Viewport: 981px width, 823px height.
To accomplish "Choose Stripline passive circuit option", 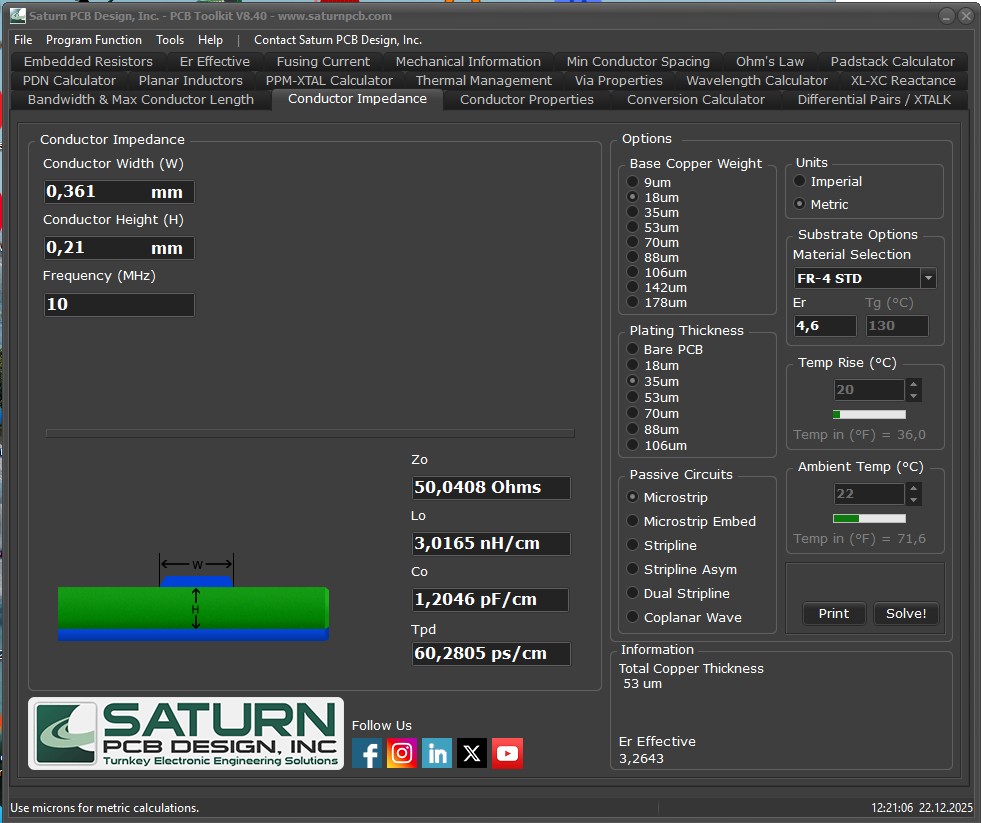I will (633, 546).
